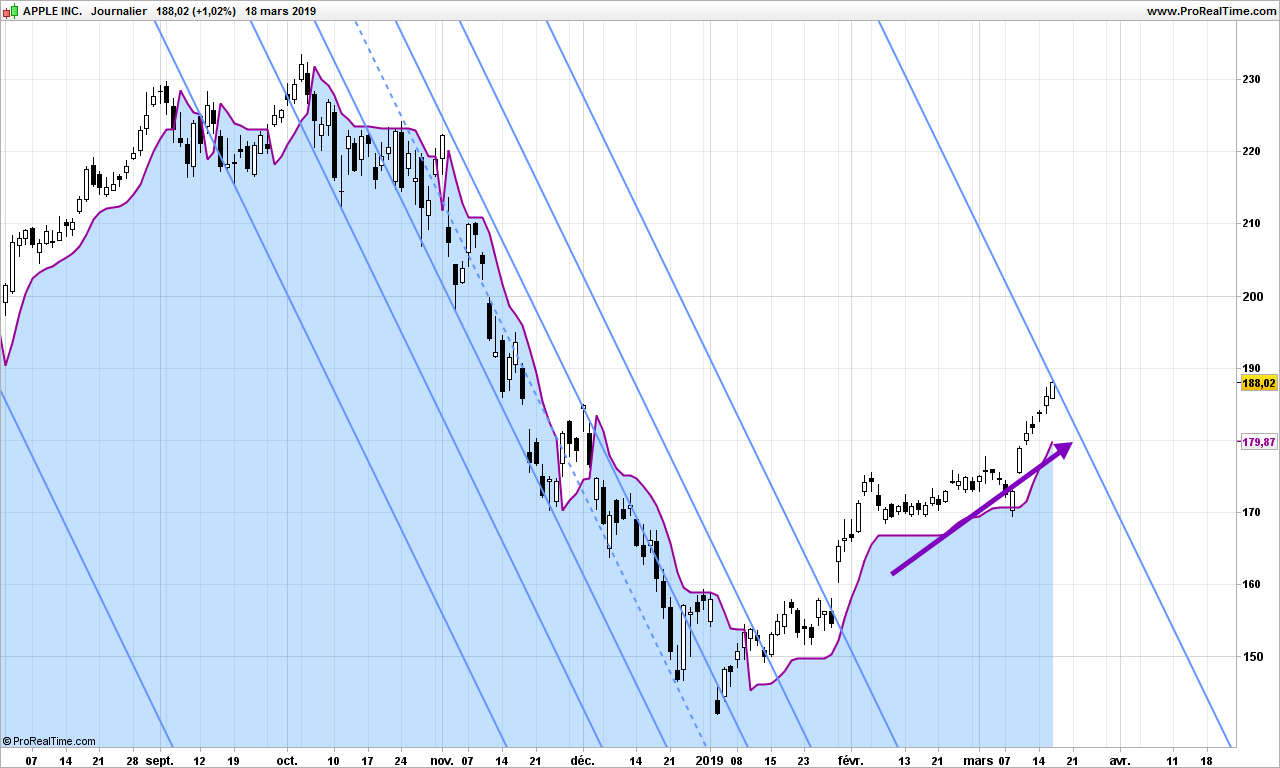Screen dimensions: 1280x768
Task: Click the 18 date tick at axis end
Action: tap(1206, 760)
